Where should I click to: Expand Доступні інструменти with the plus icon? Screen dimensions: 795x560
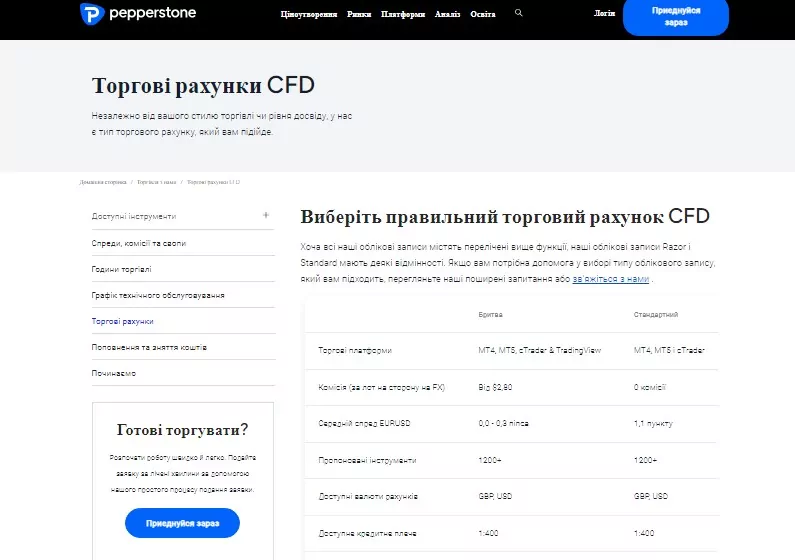(266, 215)
